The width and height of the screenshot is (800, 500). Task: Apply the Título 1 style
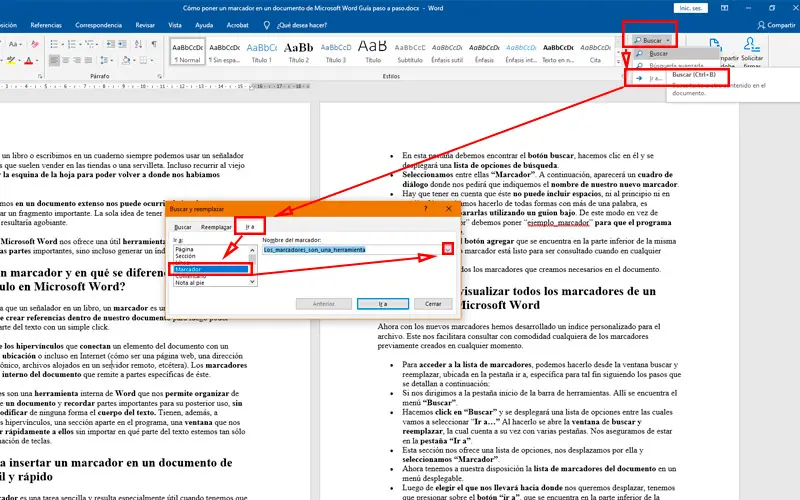click(261, 52)
